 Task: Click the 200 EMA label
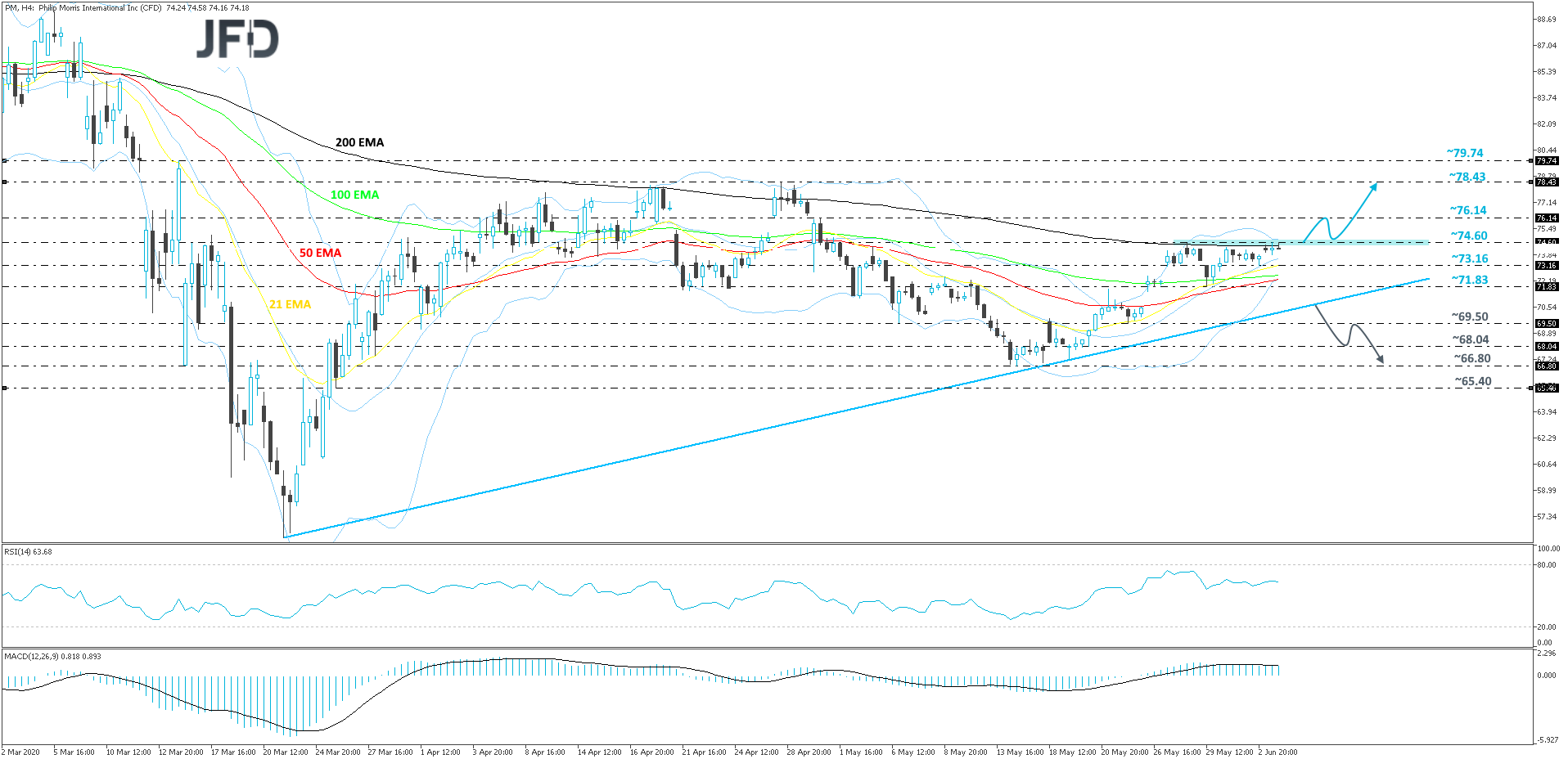pos(359,142)
